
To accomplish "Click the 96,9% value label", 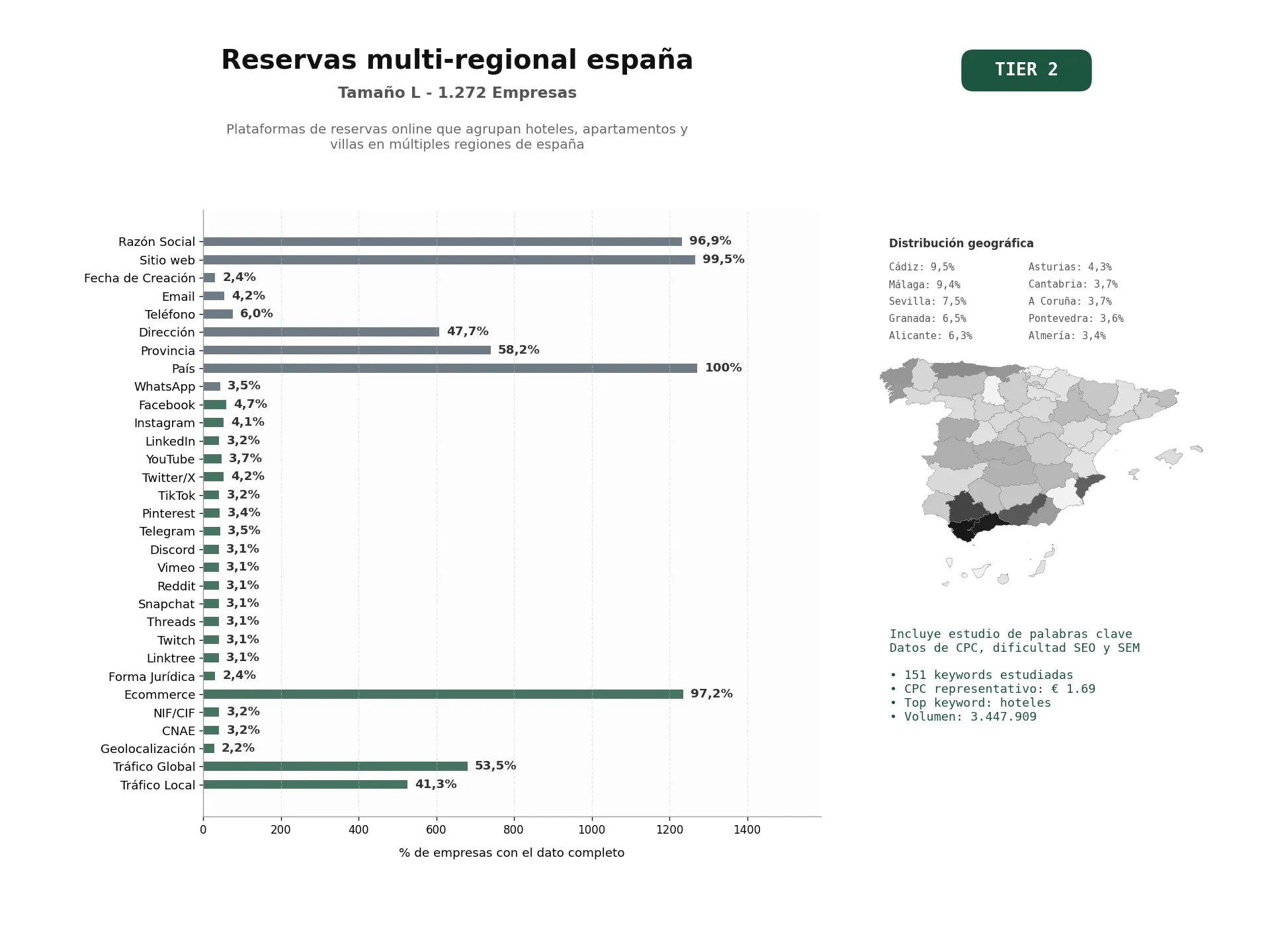I will point(710,241).
